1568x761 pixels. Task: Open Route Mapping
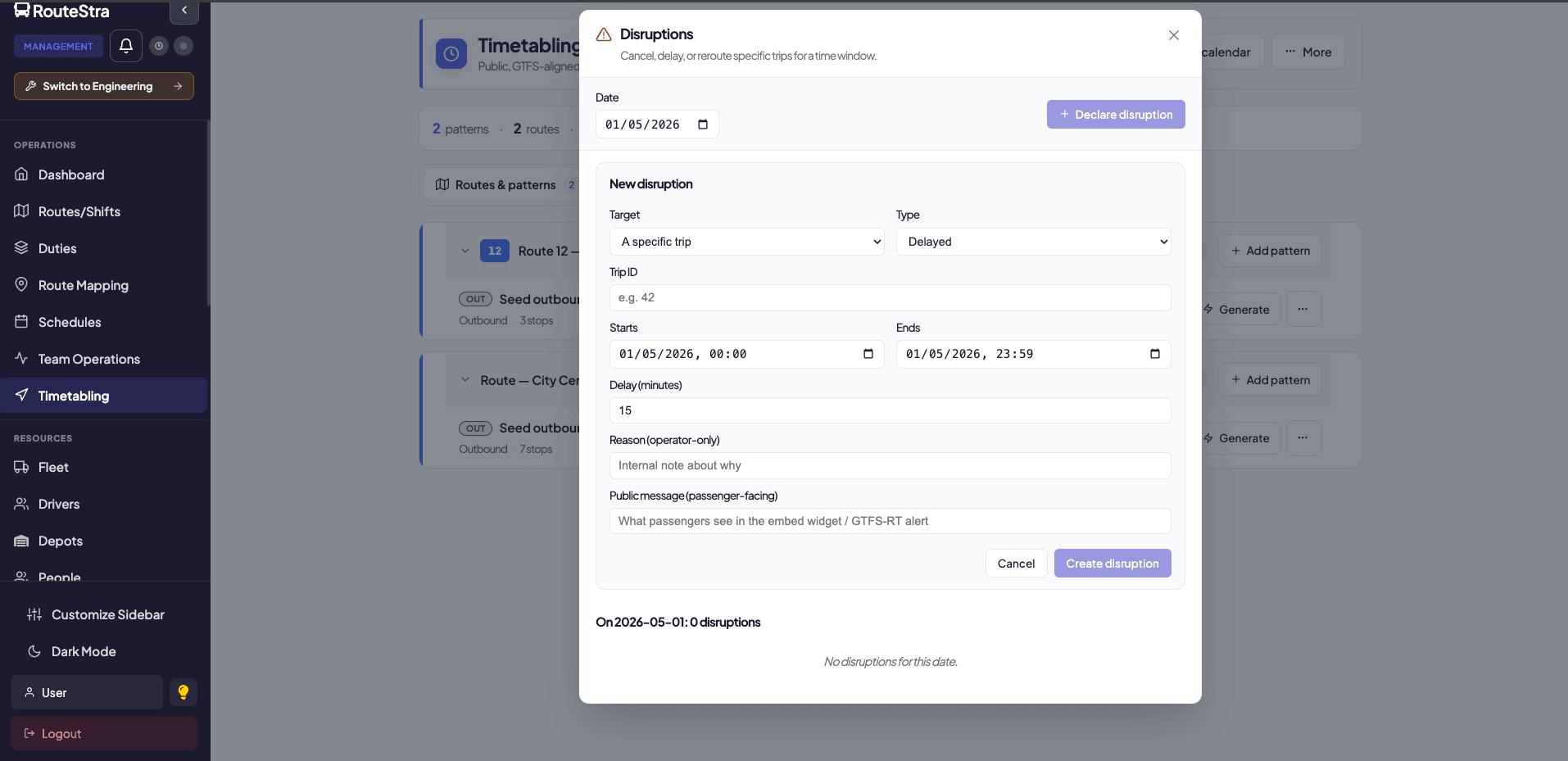coord(104,285)
